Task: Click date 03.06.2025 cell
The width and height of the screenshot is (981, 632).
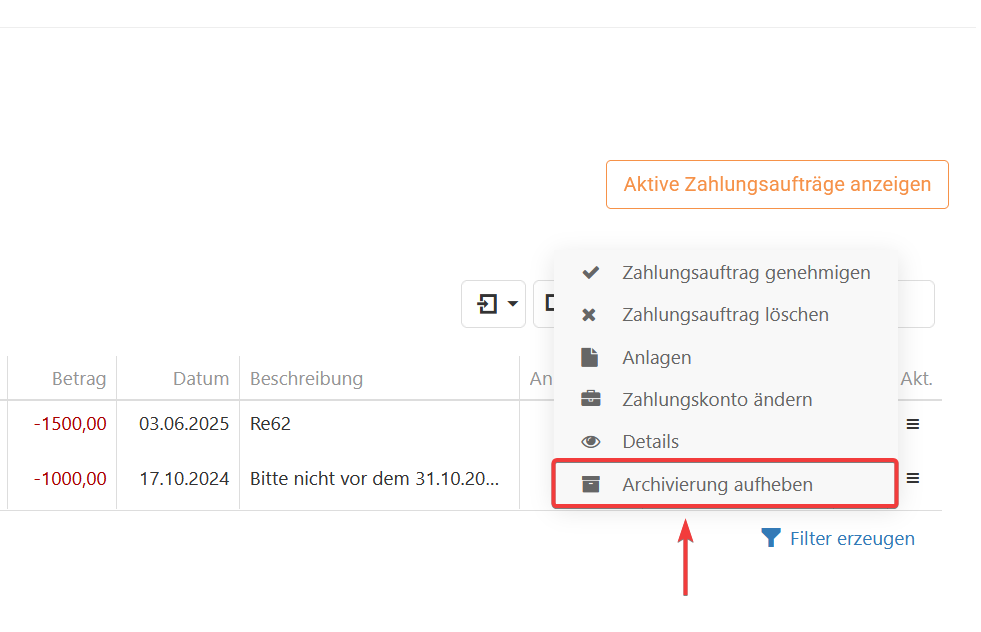Action: pos(184,424)
